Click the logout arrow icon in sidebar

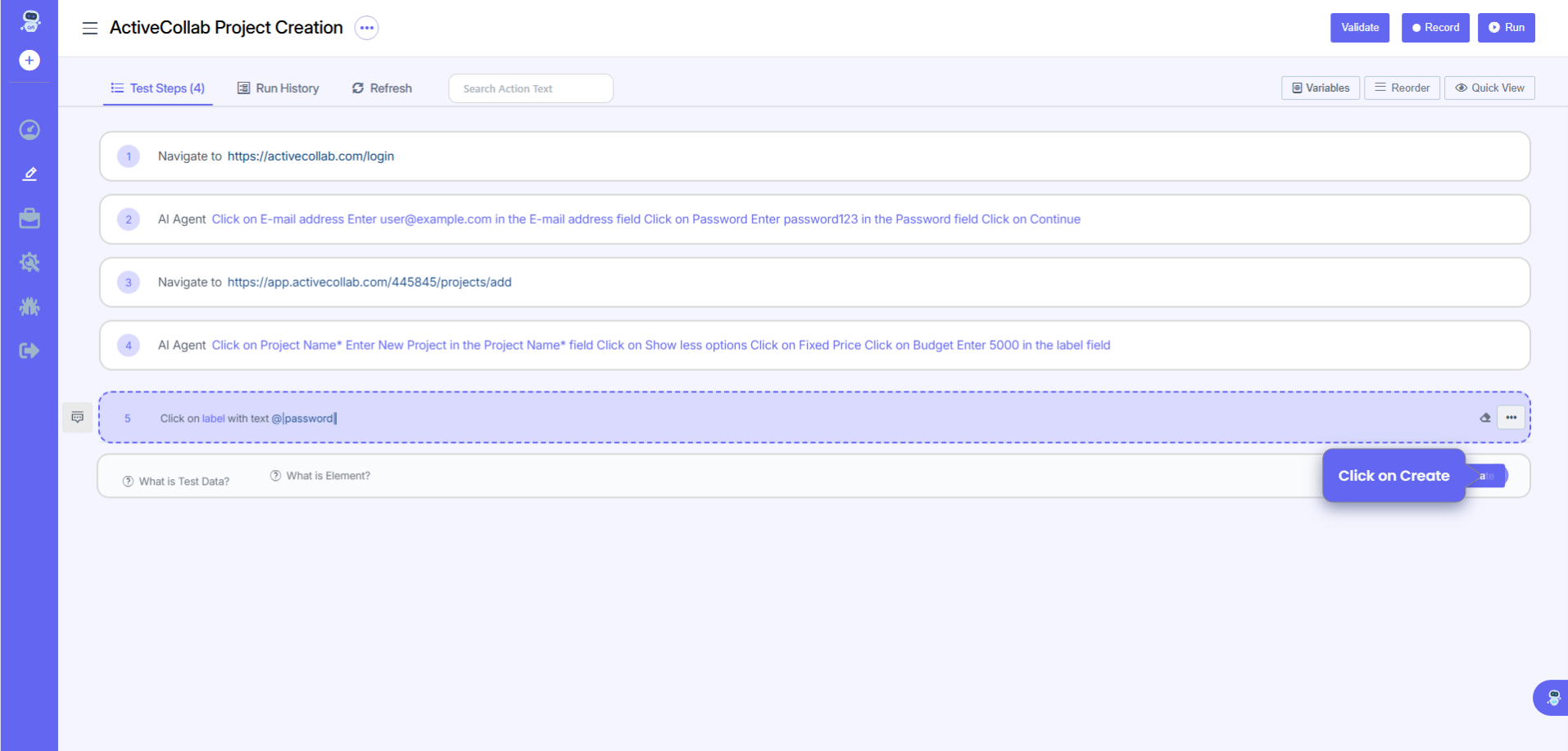(x=29, y=351)
